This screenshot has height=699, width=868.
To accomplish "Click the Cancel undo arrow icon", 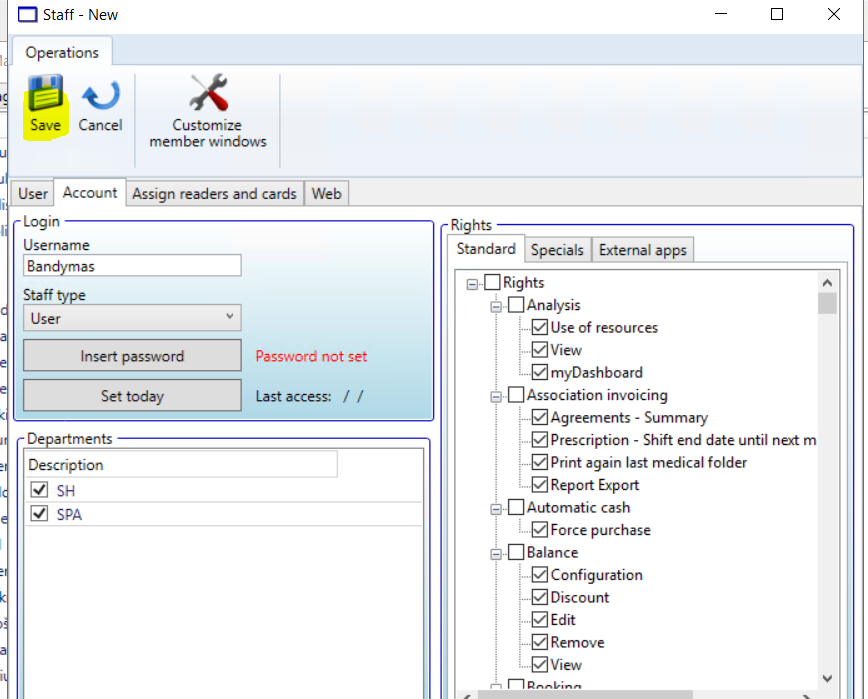I will click(100, 94).
